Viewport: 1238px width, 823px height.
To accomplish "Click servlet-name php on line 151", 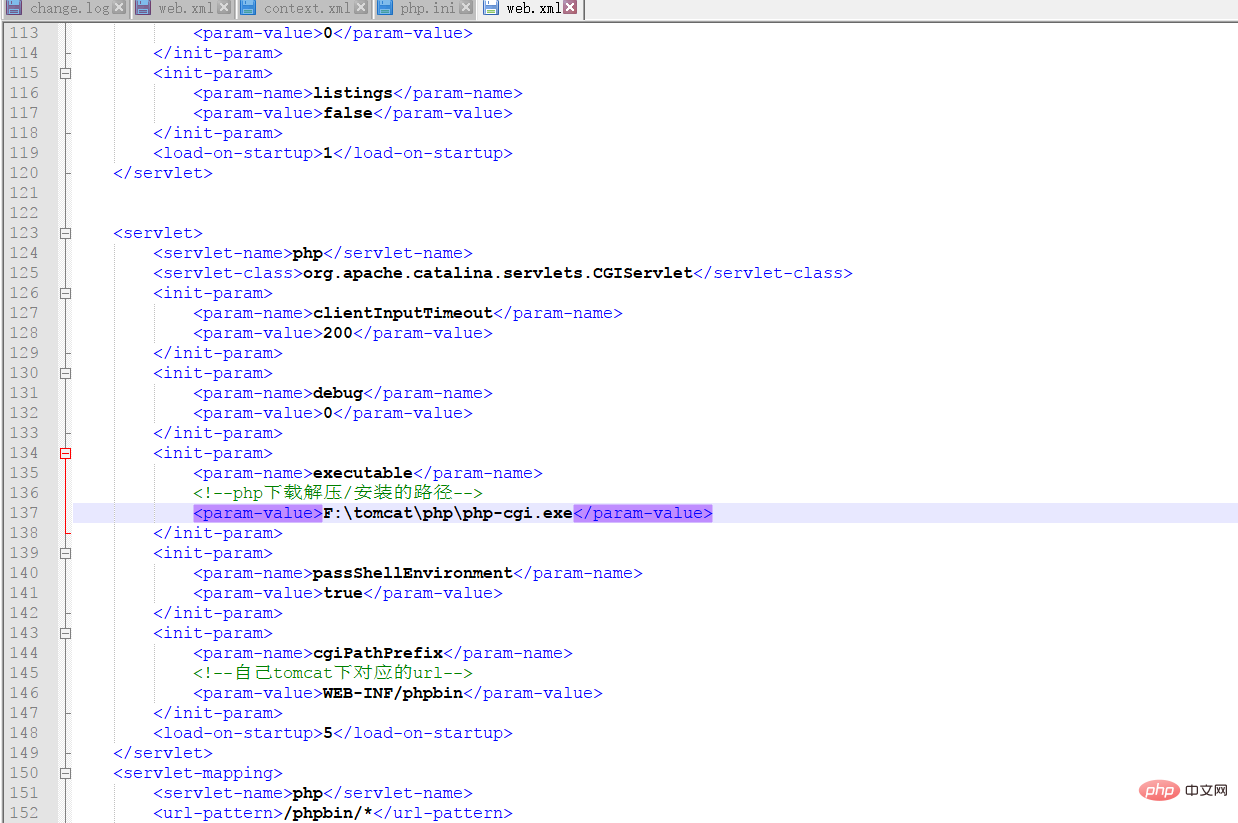I will coord(308,793).
